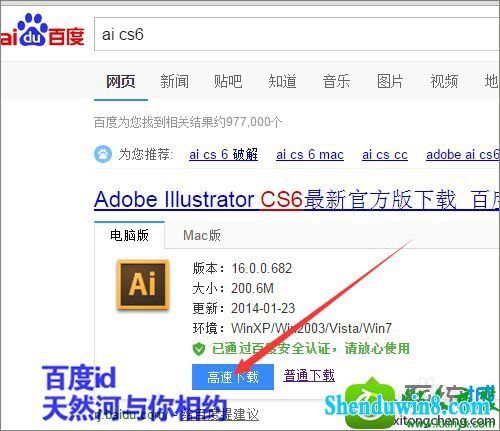Switch to the 音乐 tab
The image size is (500, 431).
pyautogui.click(x=336, y=81)
